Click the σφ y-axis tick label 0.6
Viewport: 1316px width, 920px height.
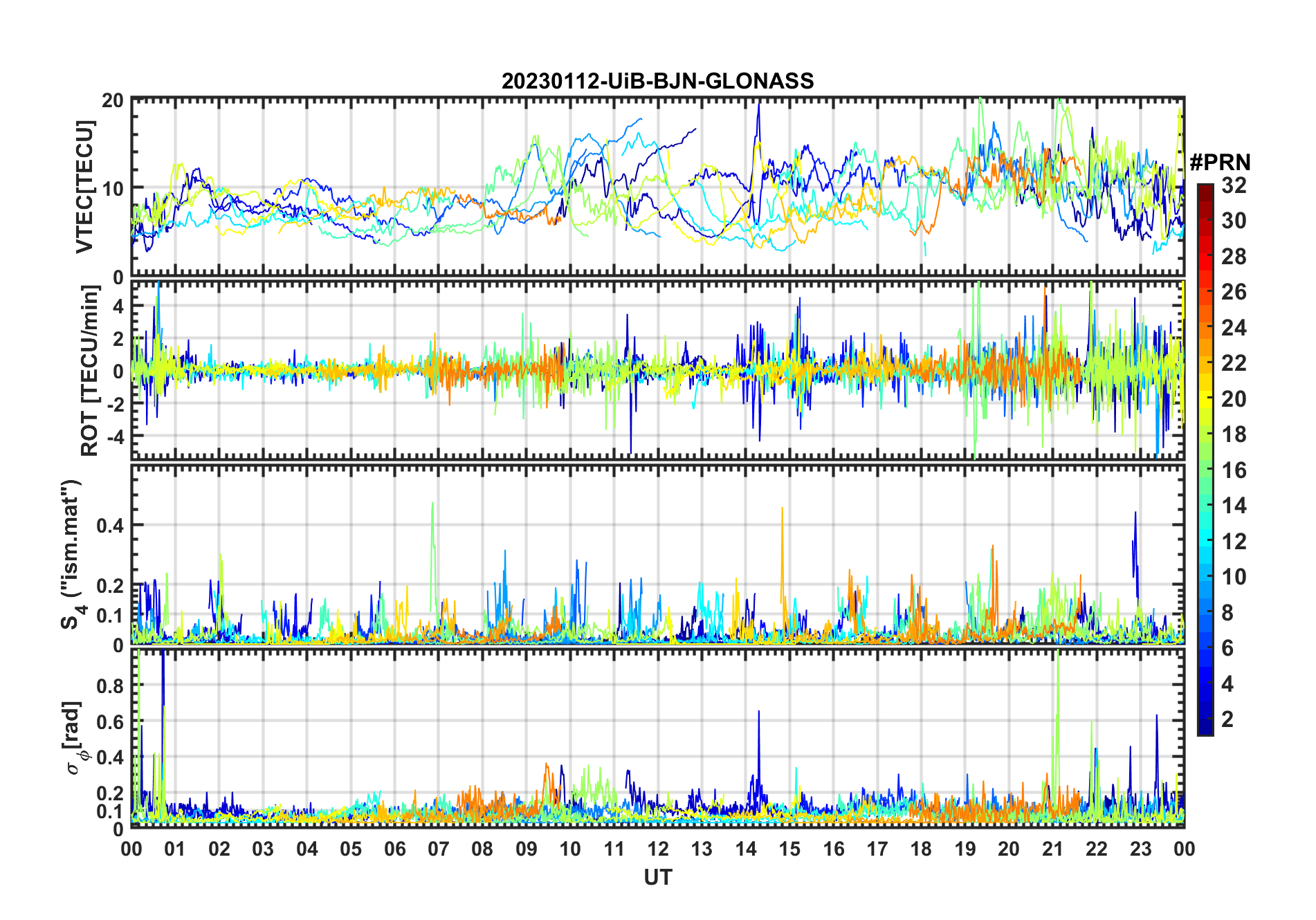pos(110,722)
